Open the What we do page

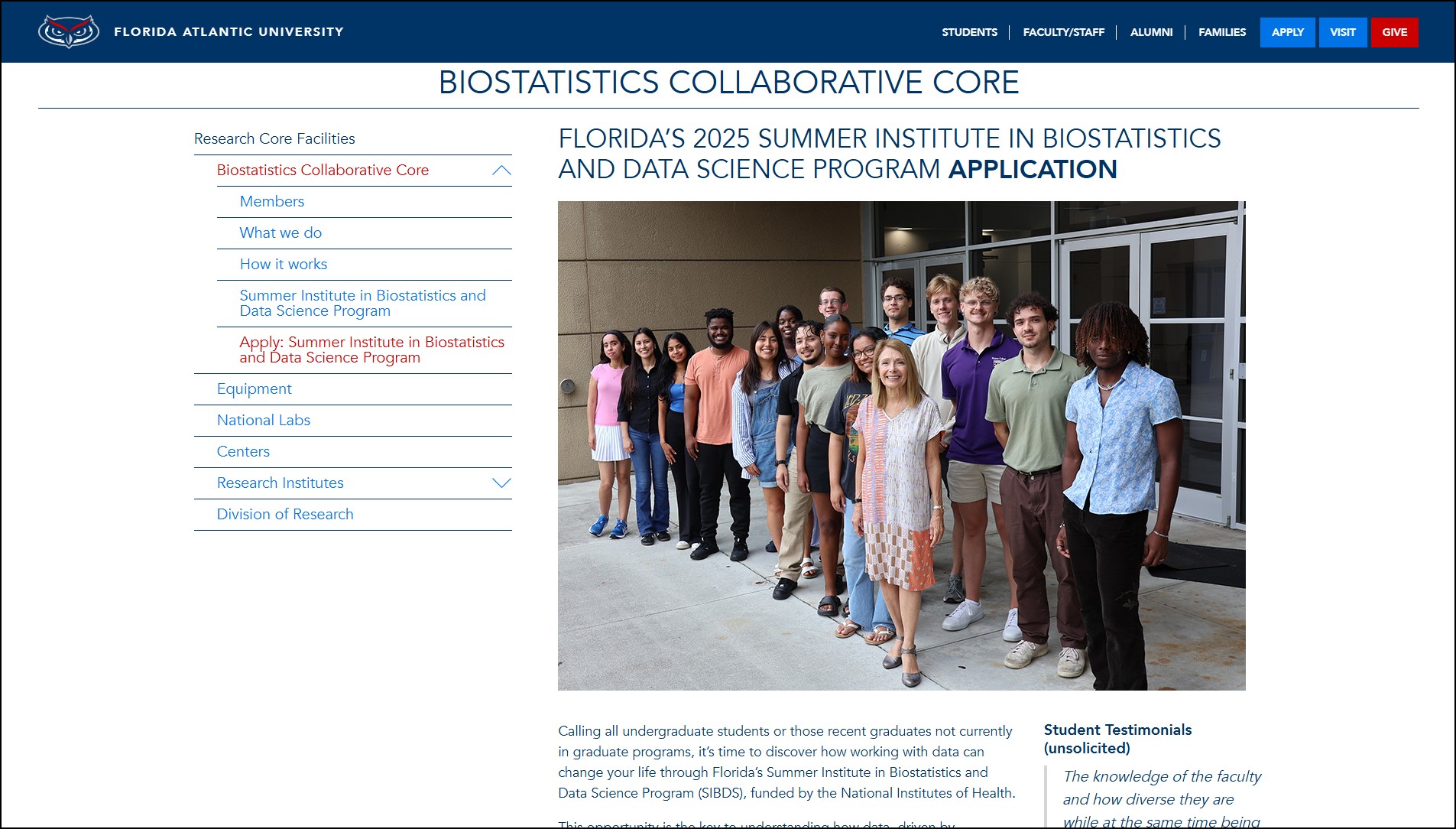280,233
